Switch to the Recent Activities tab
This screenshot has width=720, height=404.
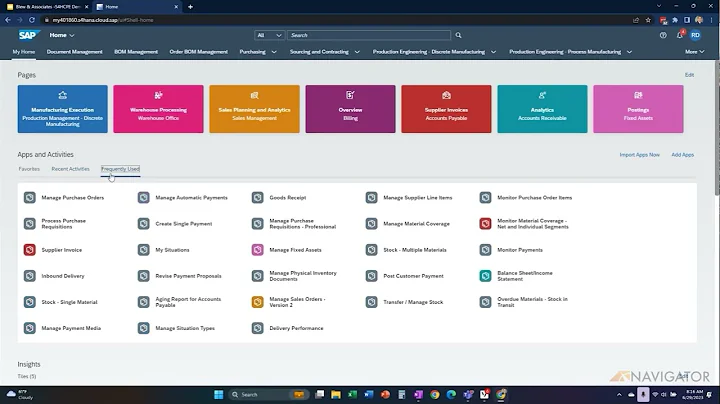click(70, 169)
